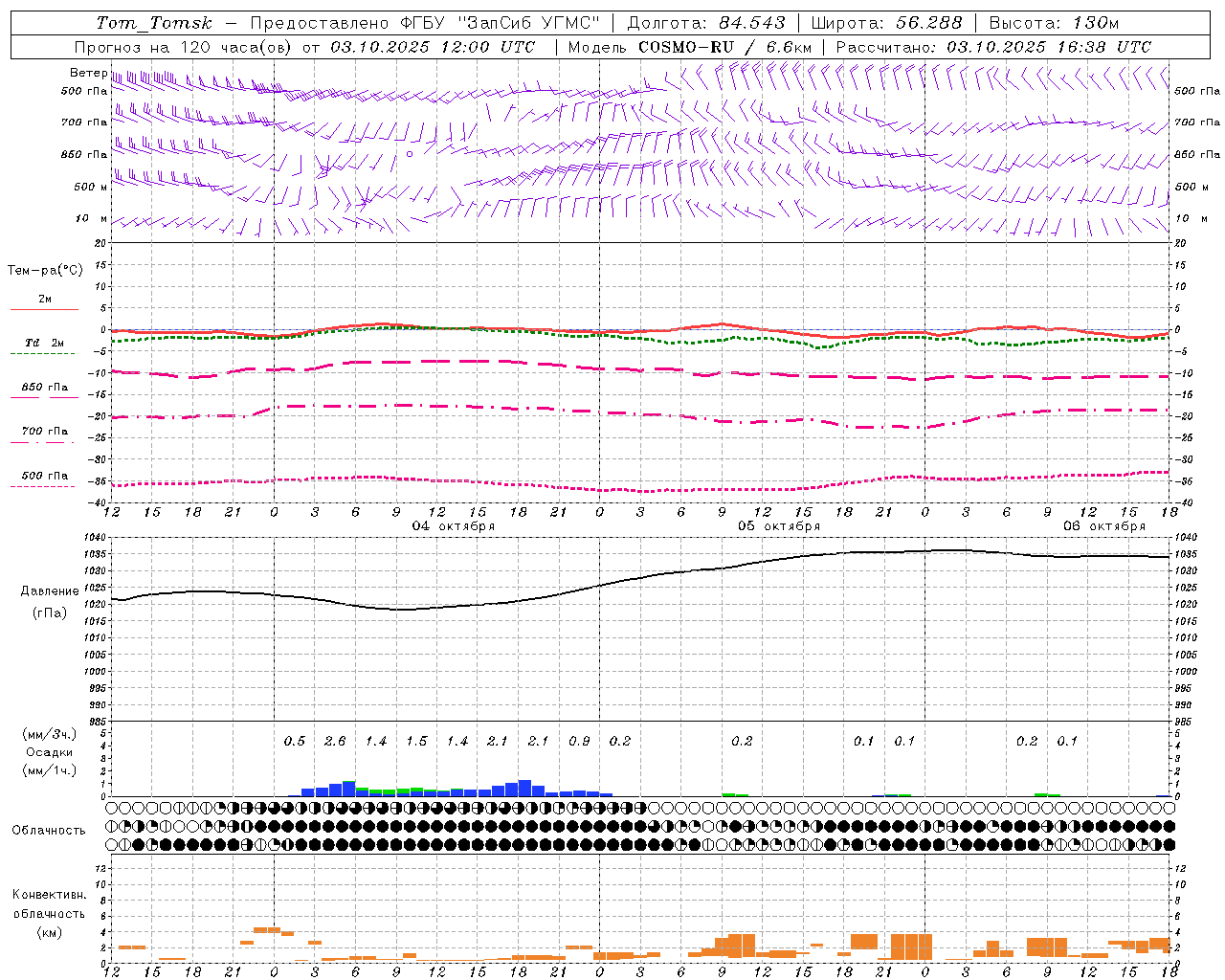Select the 0.9 three-hour precipitation value
Viewport: 1225px width, 980px height.
[x=579, y=742]
